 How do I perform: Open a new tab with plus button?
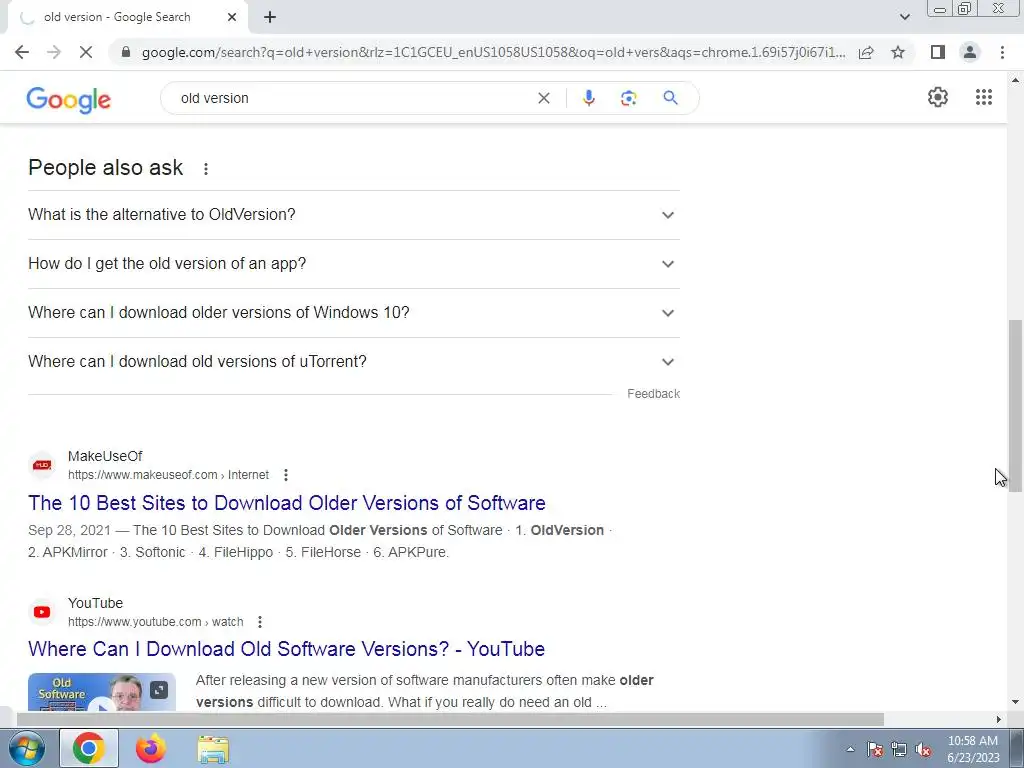(270, 18)
